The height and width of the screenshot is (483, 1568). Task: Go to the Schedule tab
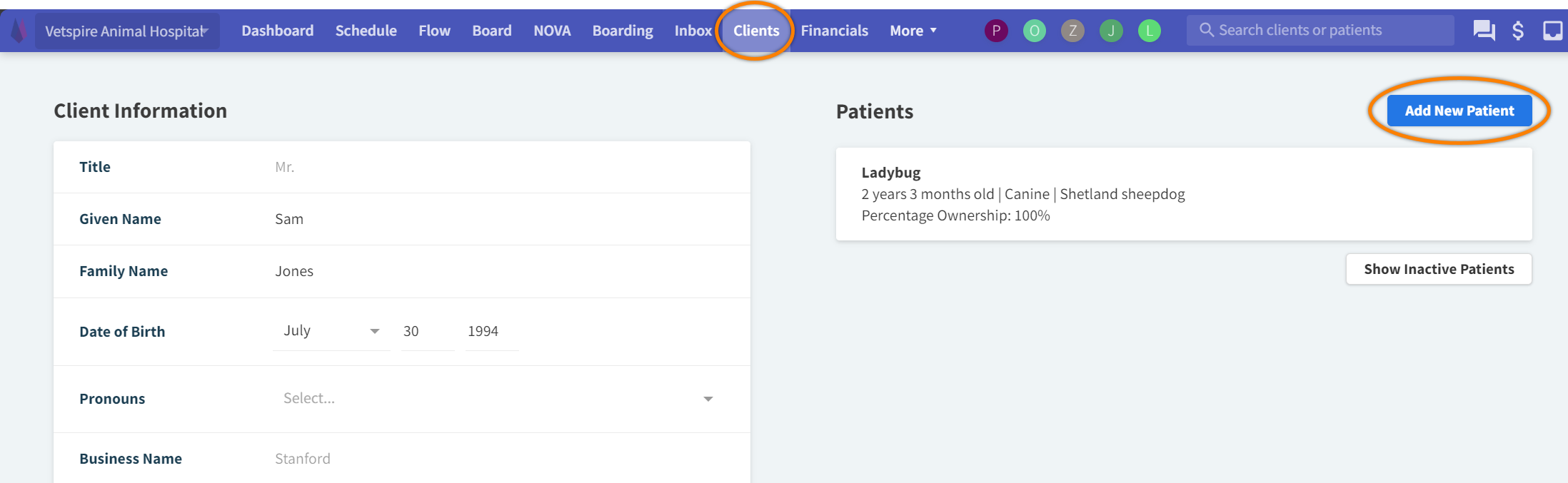point(366,31)
